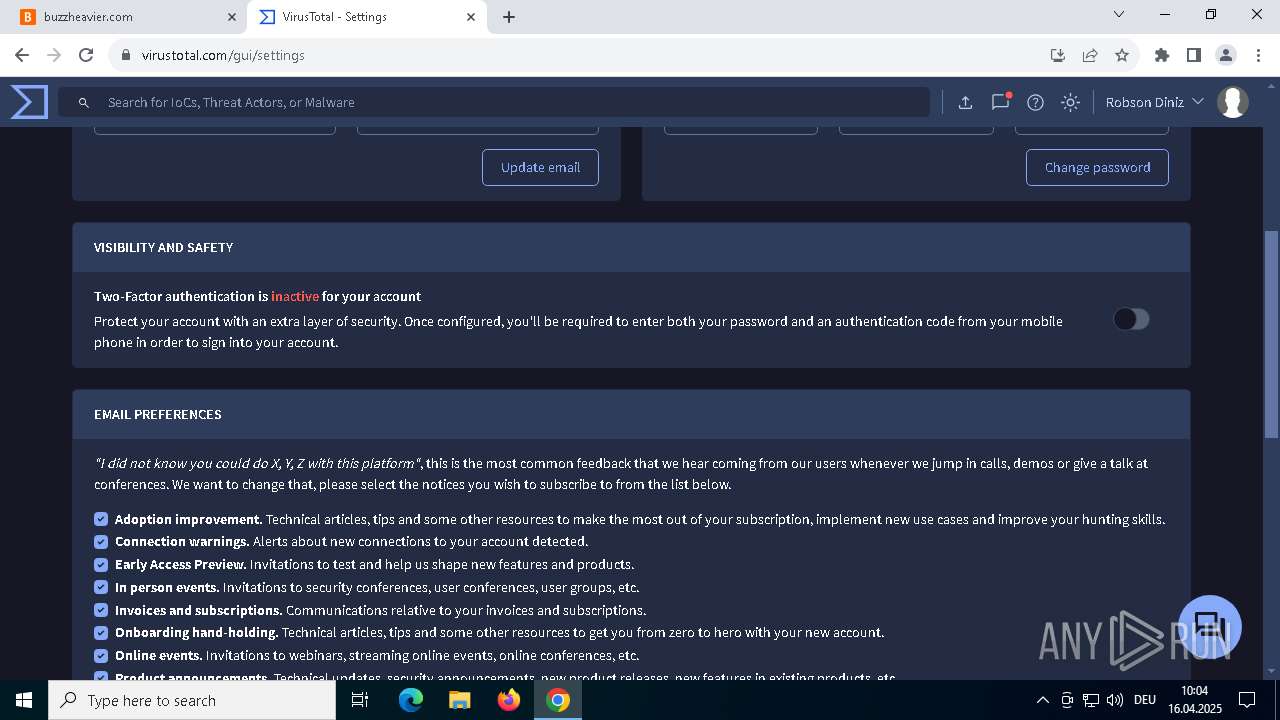The width and height of the screenshot is (1280, 720).
Task: Open Chrome tab search chevron
Action: tap(1119, 14)
